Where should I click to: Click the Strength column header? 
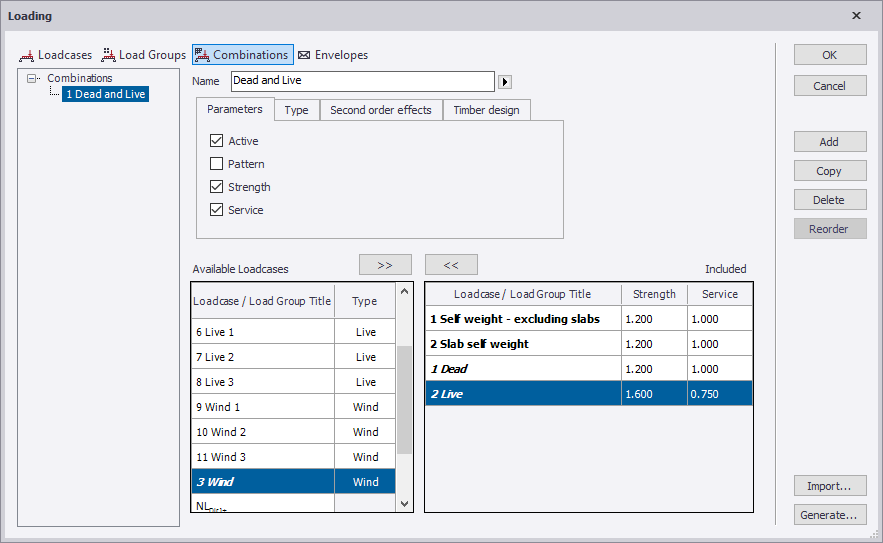point(654,294)
